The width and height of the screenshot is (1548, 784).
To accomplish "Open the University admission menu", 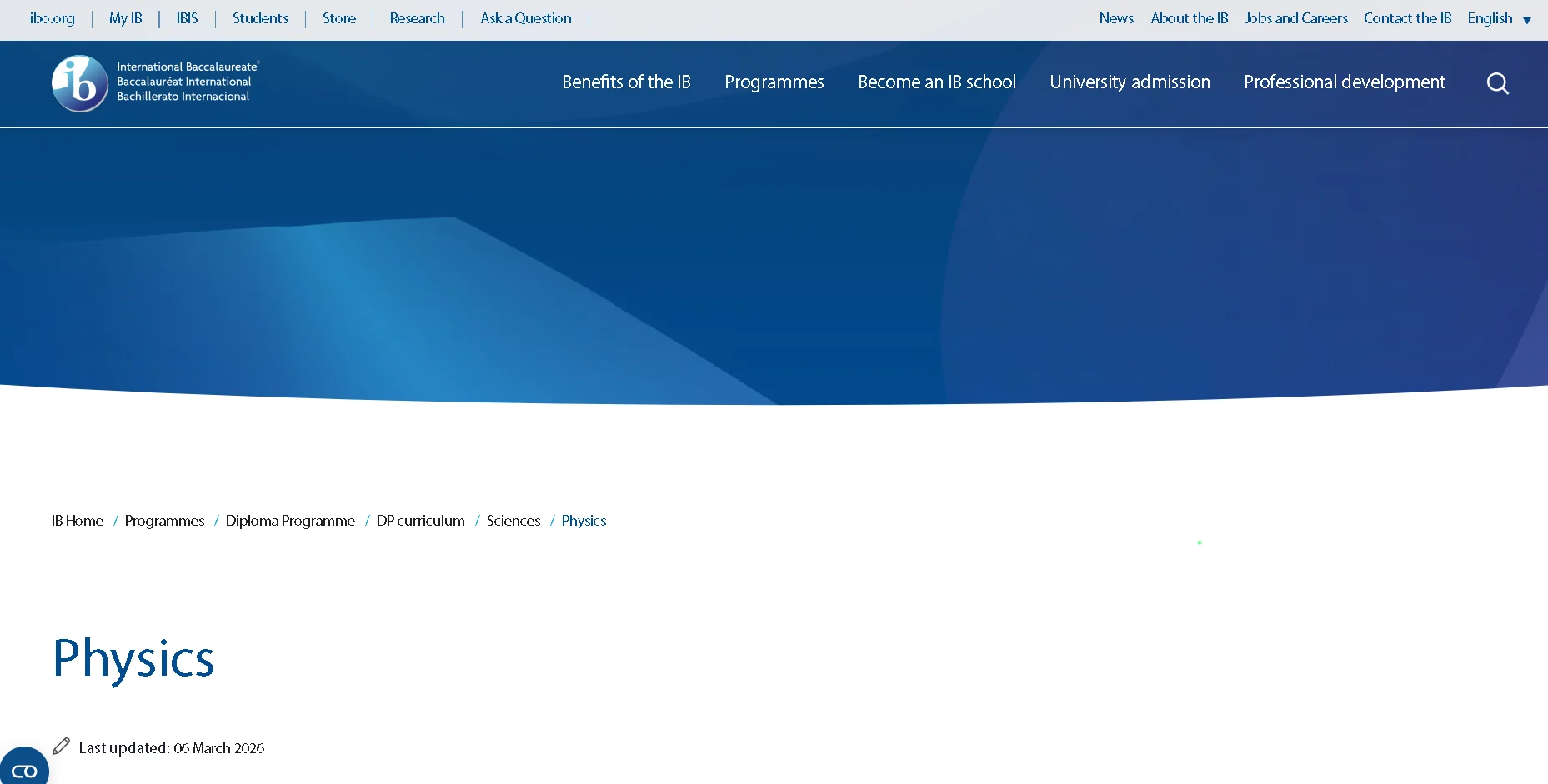I will point(1130,82).
